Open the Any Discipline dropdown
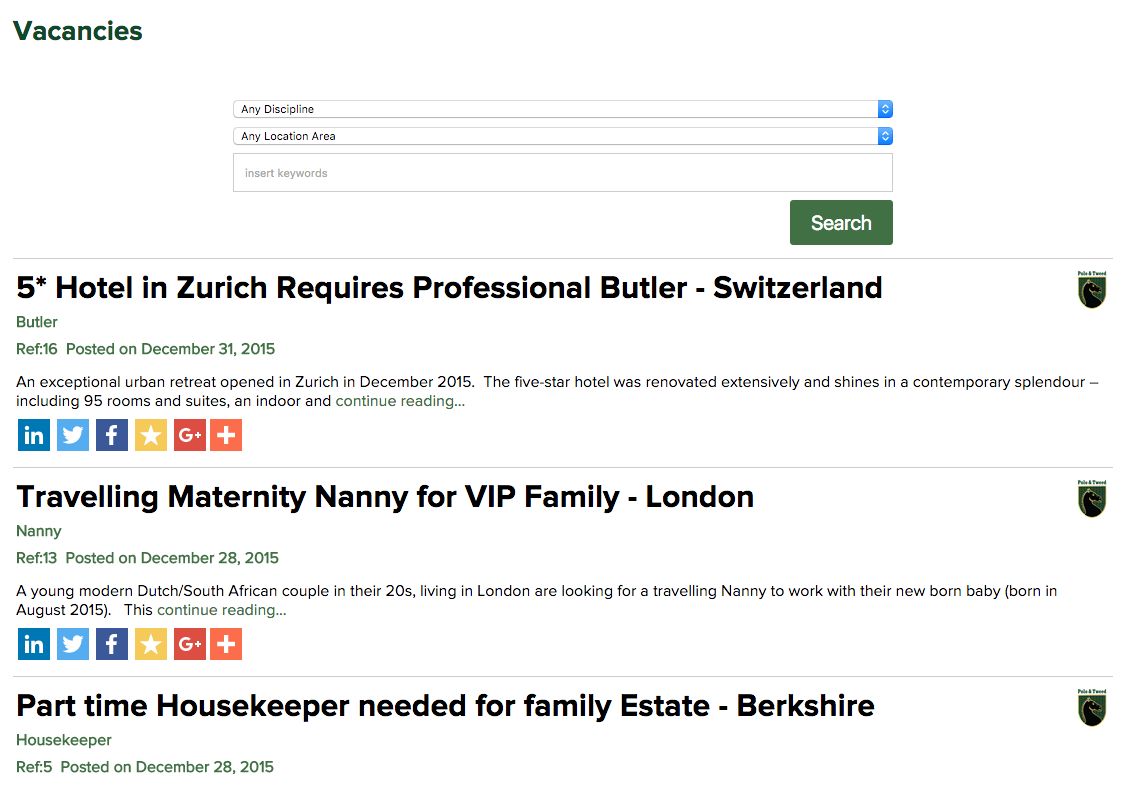The height and width of the screenshot is (787, 1141). 562,109
